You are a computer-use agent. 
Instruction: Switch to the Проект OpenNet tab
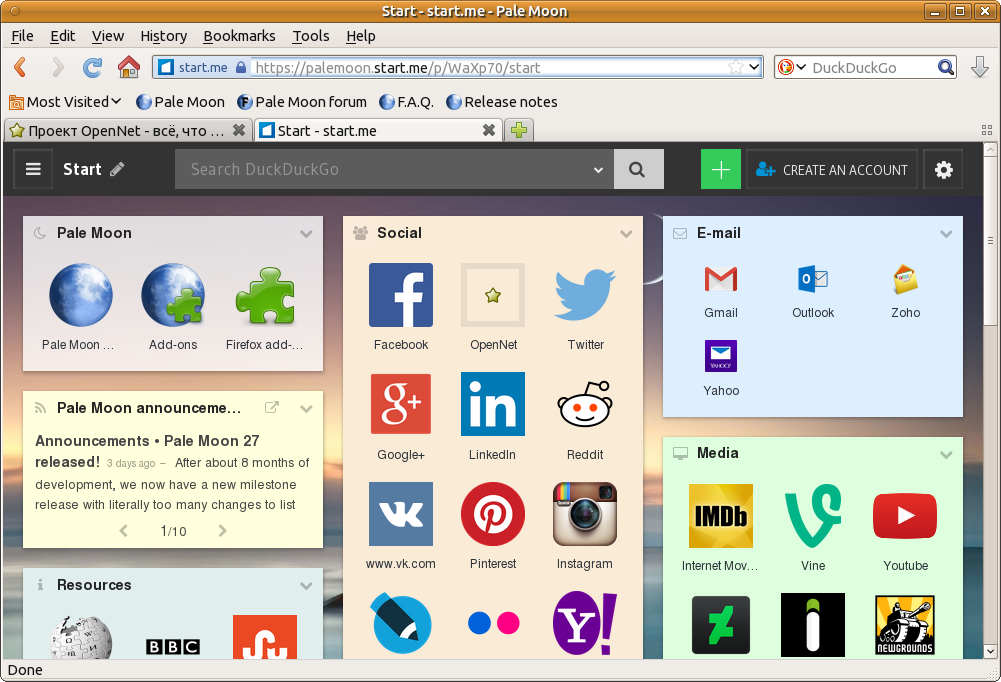[128, 131]
